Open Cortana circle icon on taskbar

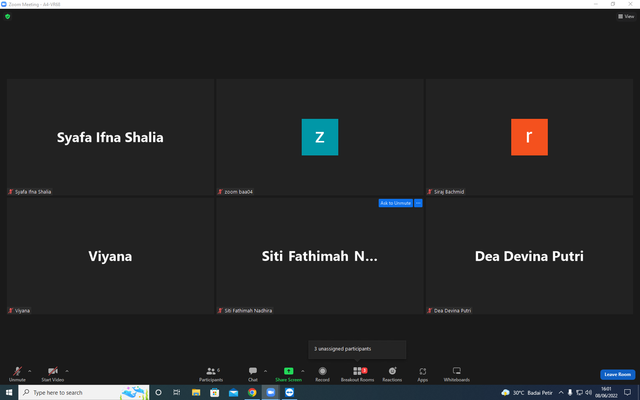(x=158, y=392)
